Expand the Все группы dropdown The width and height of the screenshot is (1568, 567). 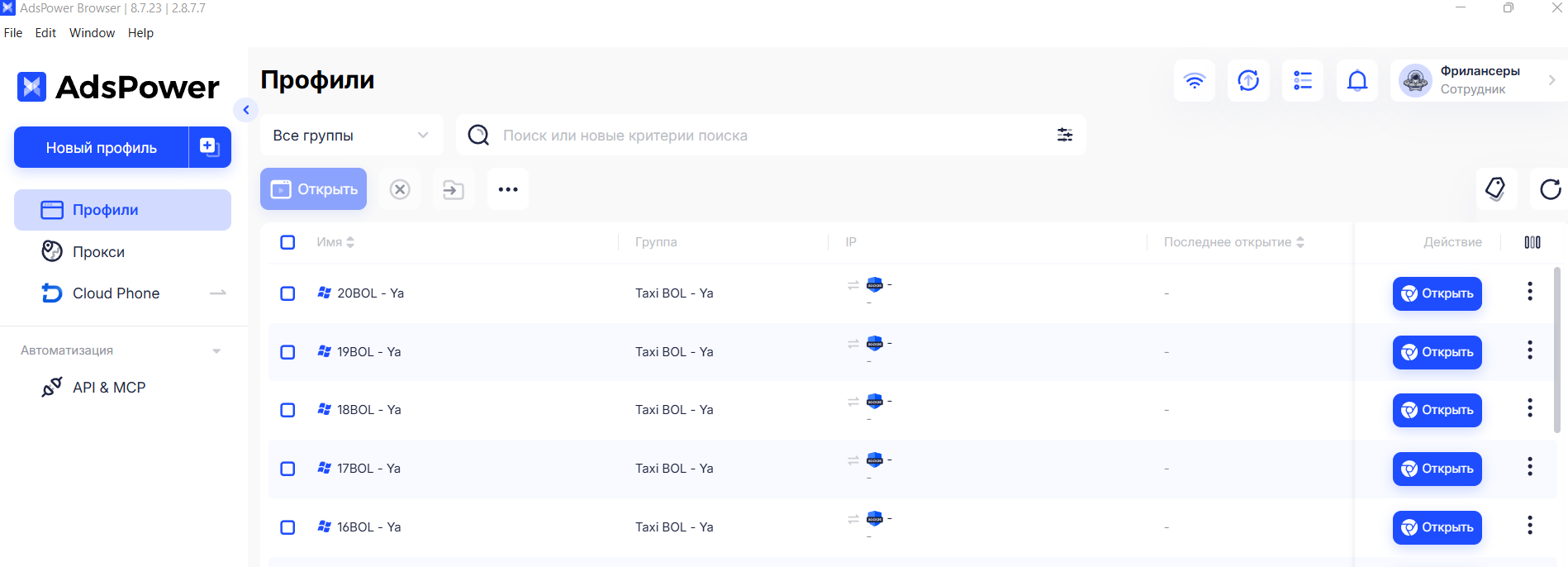pos(351,135)
